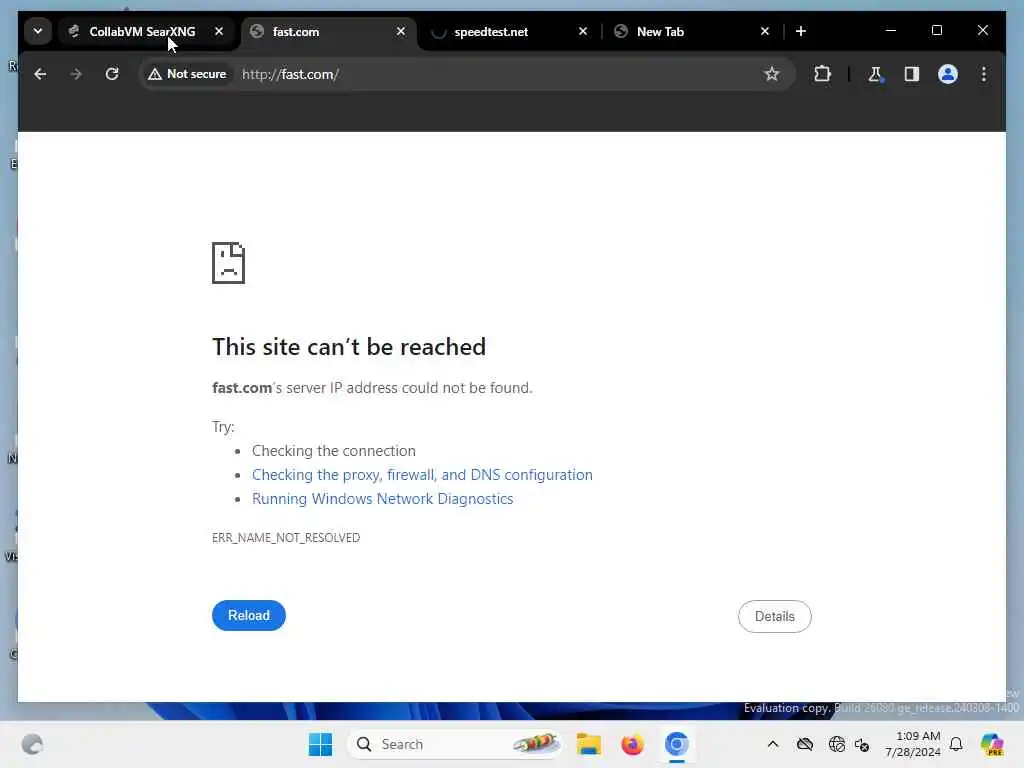This screenshot has height=768, width=1024.
Task: Open the Extensions puzzle icon
Action: tap(822, 74)
